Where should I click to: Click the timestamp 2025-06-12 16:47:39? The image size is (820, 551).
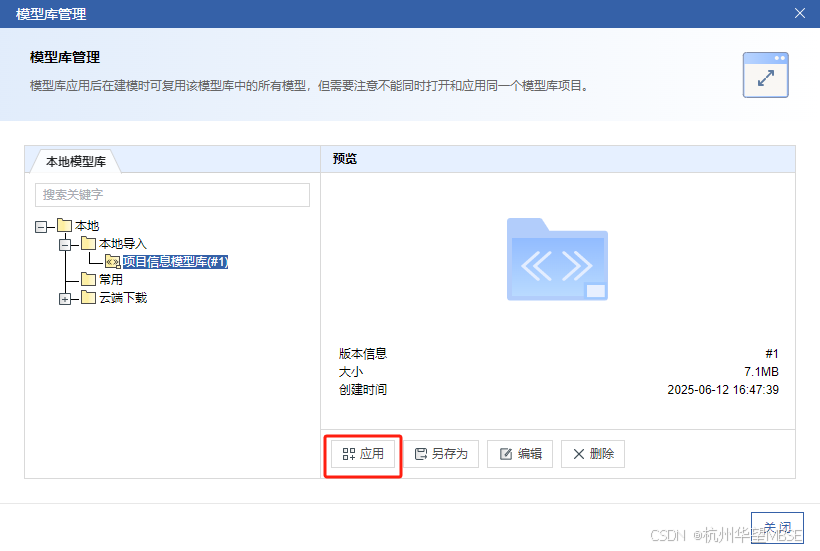tap(723, 390)
